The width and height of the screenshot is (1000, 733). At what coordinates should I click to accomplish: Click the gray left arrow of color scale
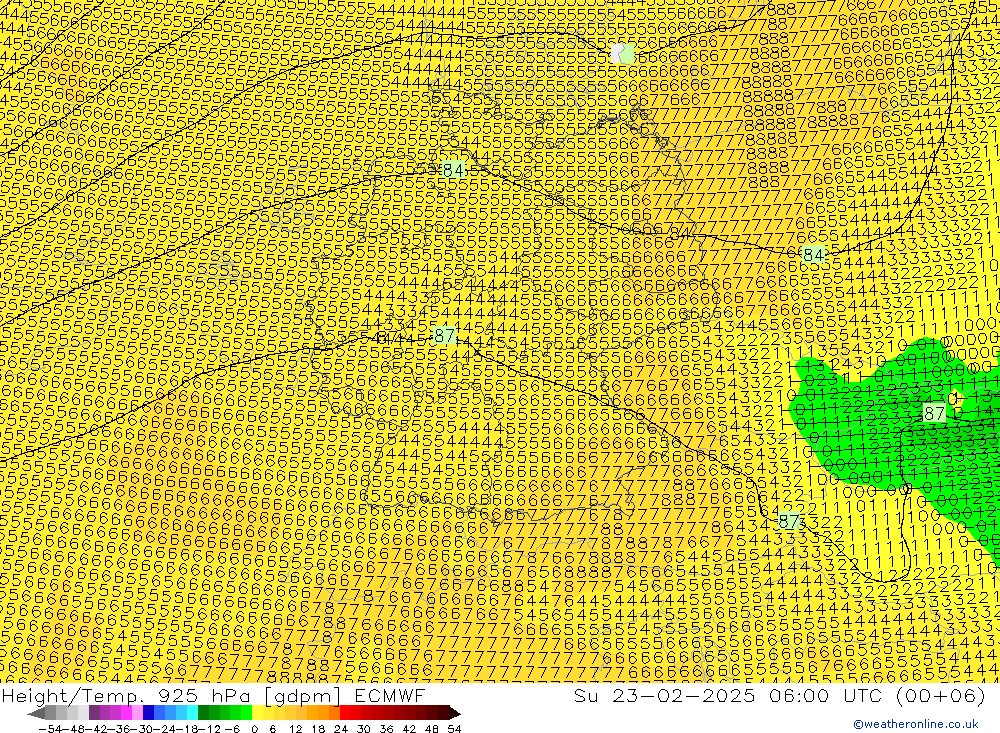coord(36,713)
